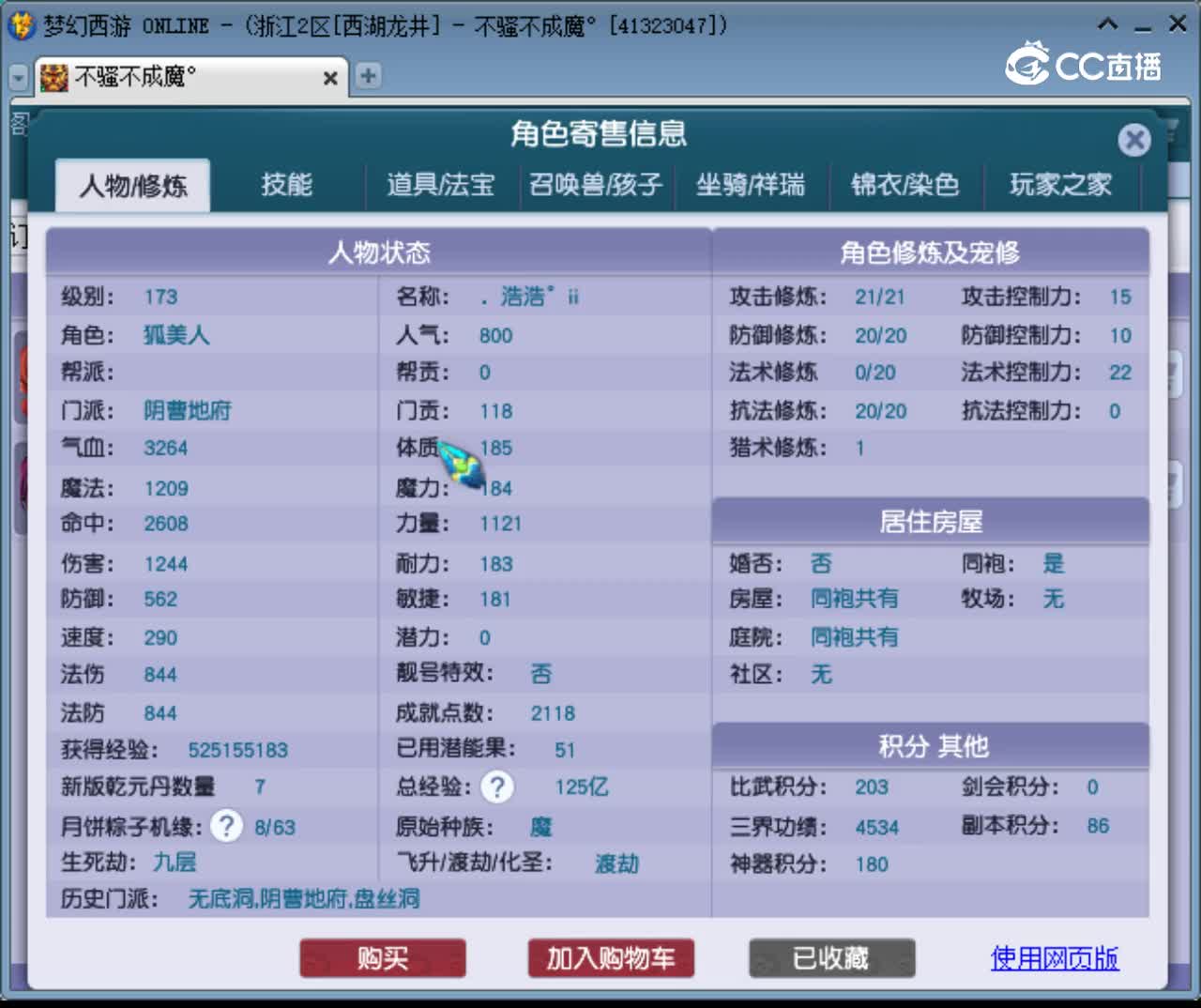
Task: Open the 坐骑/祥瑞 tab
Action: [x=751, y=184]
